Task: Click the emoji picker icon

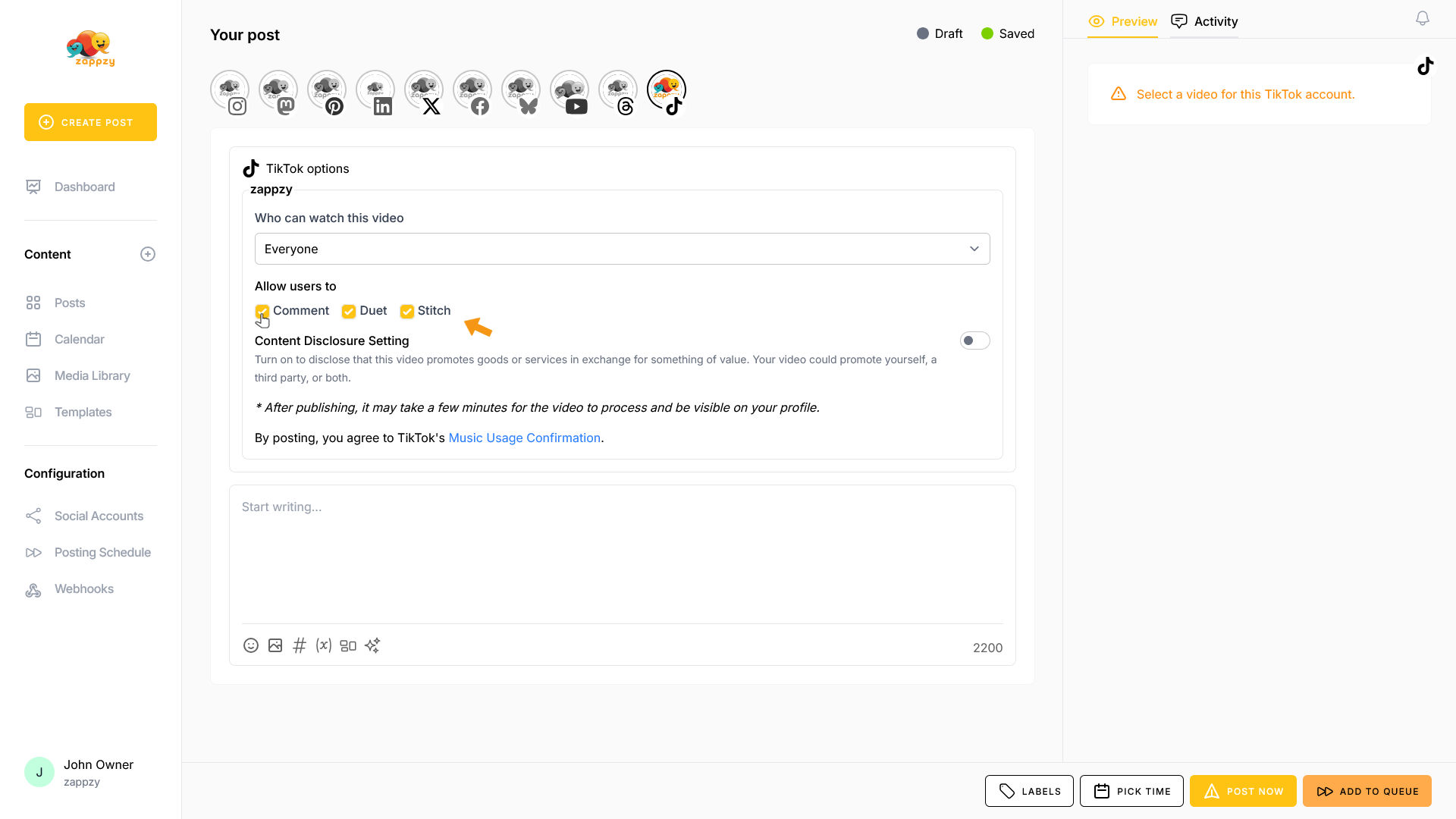Action: coord(251,645)
